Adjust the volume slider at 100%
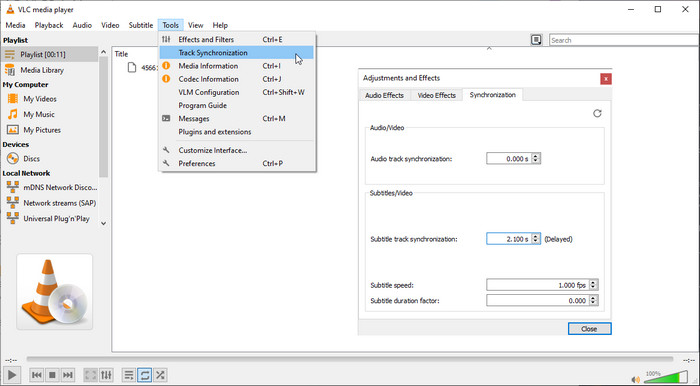The height and width of the screenshot is (386, 700). (666, 376)
